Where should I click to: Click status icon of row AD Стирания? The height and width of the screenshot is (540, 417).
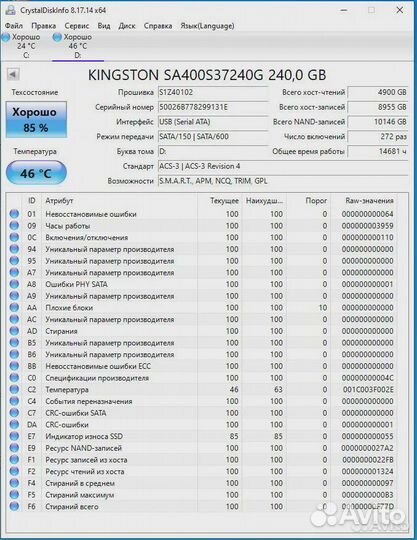14,331
